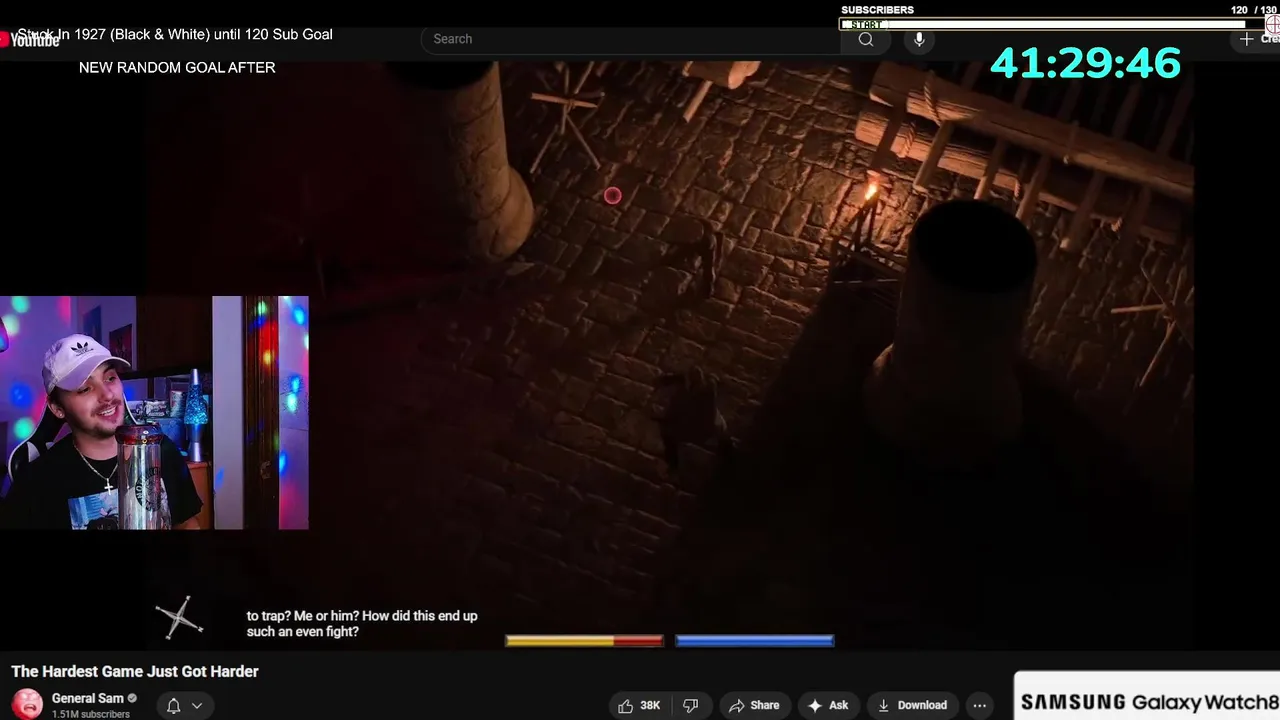This screenshot has width=1280, height=720.
Task: Expand the notification preferences chevron
Action: 197,705
